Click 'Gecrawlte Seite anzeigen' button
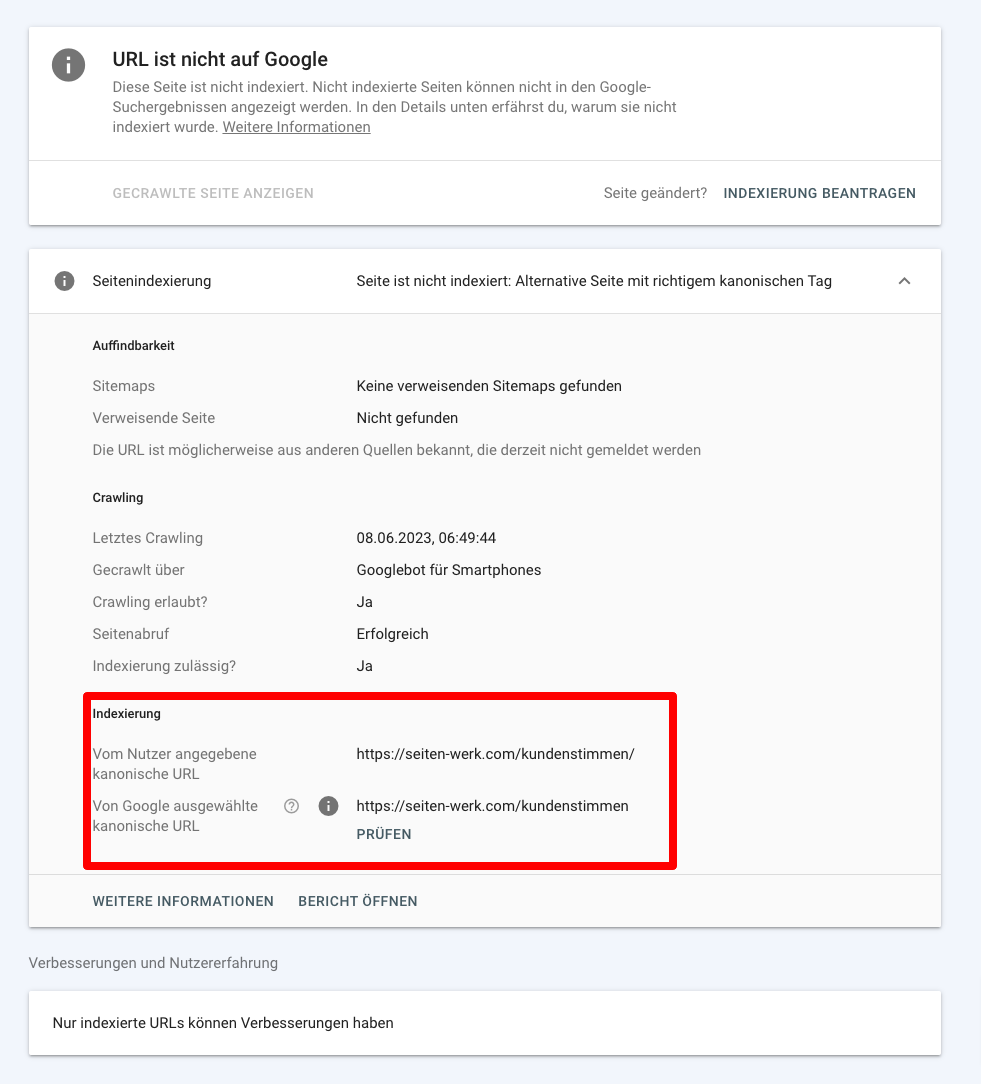Viewport: 981px width, 1084px height. click(x=213, y=193)
